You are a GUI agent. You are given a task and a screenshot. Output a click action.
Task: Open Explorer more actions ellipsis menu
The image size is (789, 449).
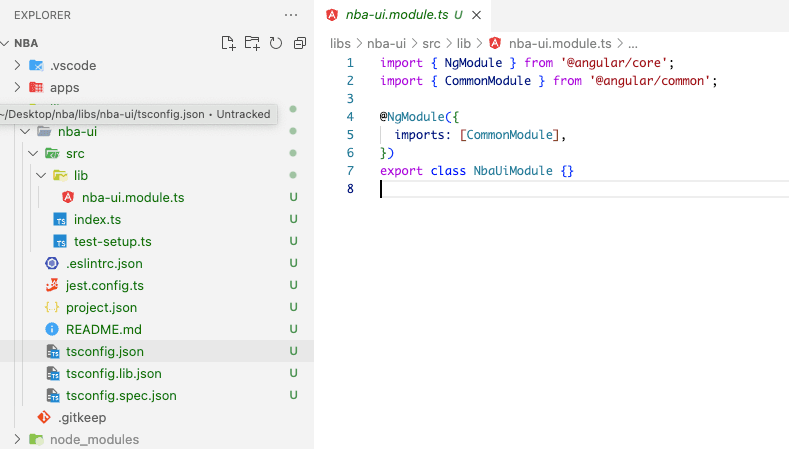pyautogui.click(x=291, y=15)
